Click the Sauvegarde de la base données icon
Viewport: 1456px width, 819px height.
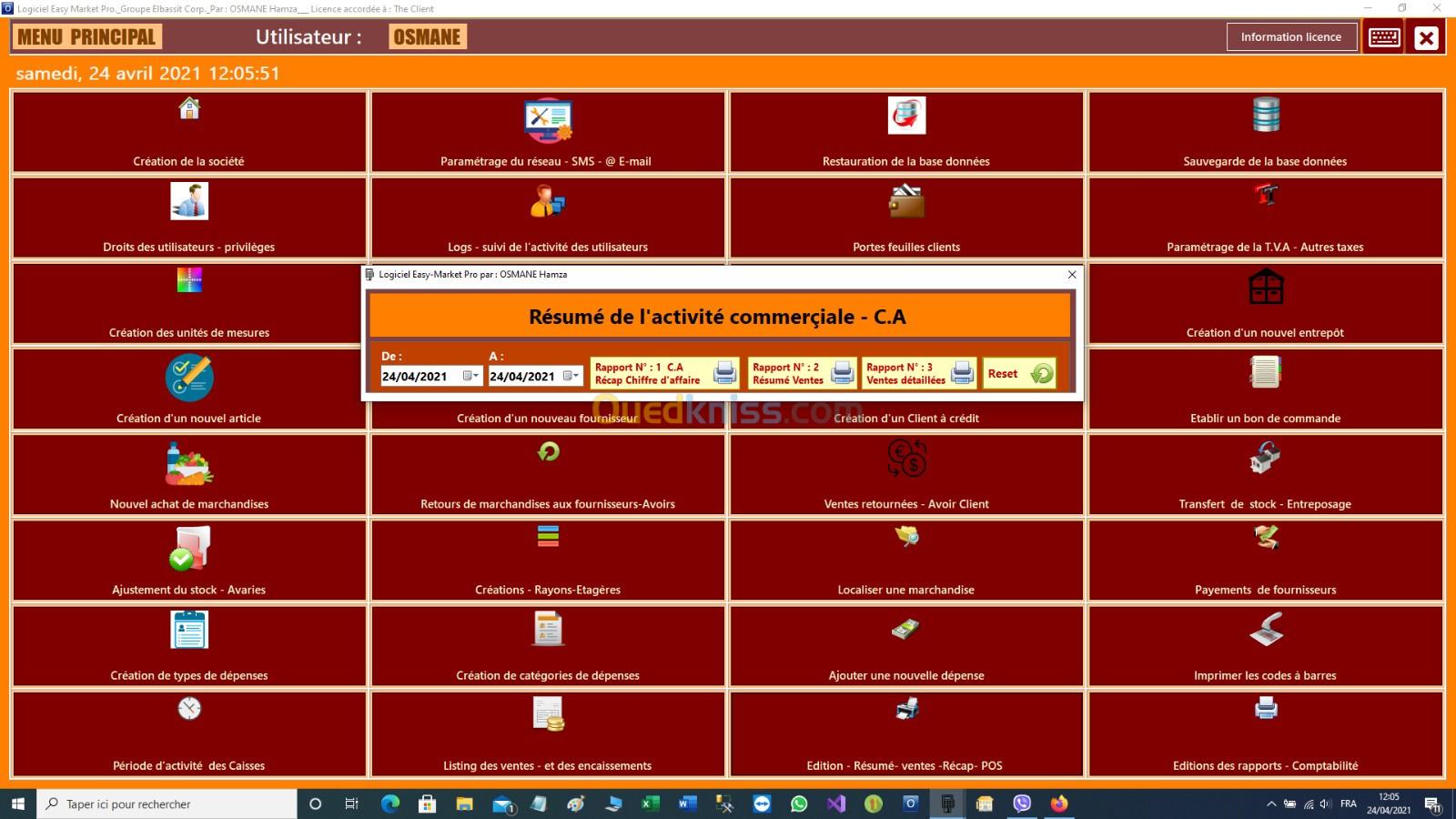point(1265,115)
